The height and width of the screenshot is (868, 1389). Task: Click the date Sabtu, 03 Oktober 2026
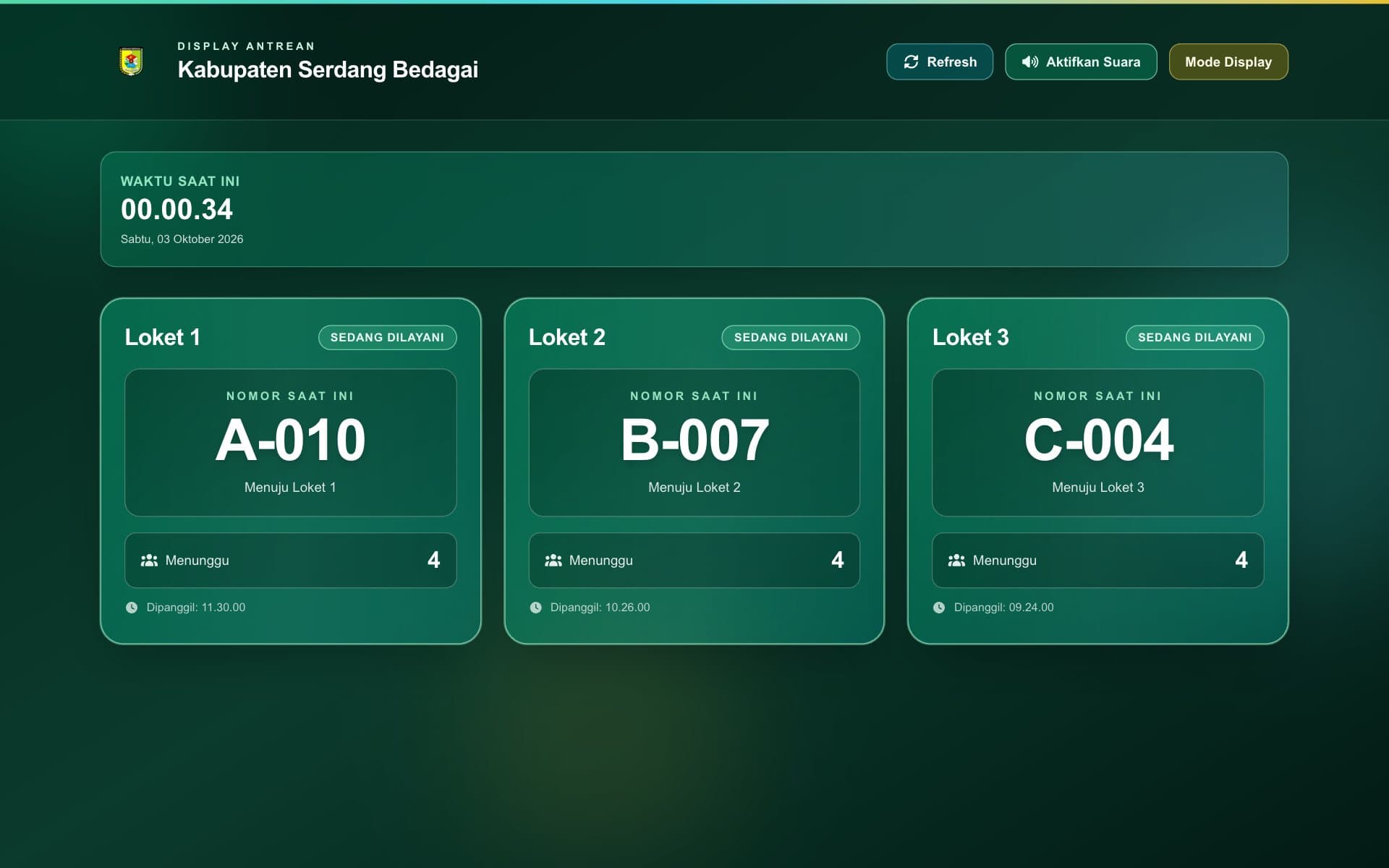click(182, 239)
